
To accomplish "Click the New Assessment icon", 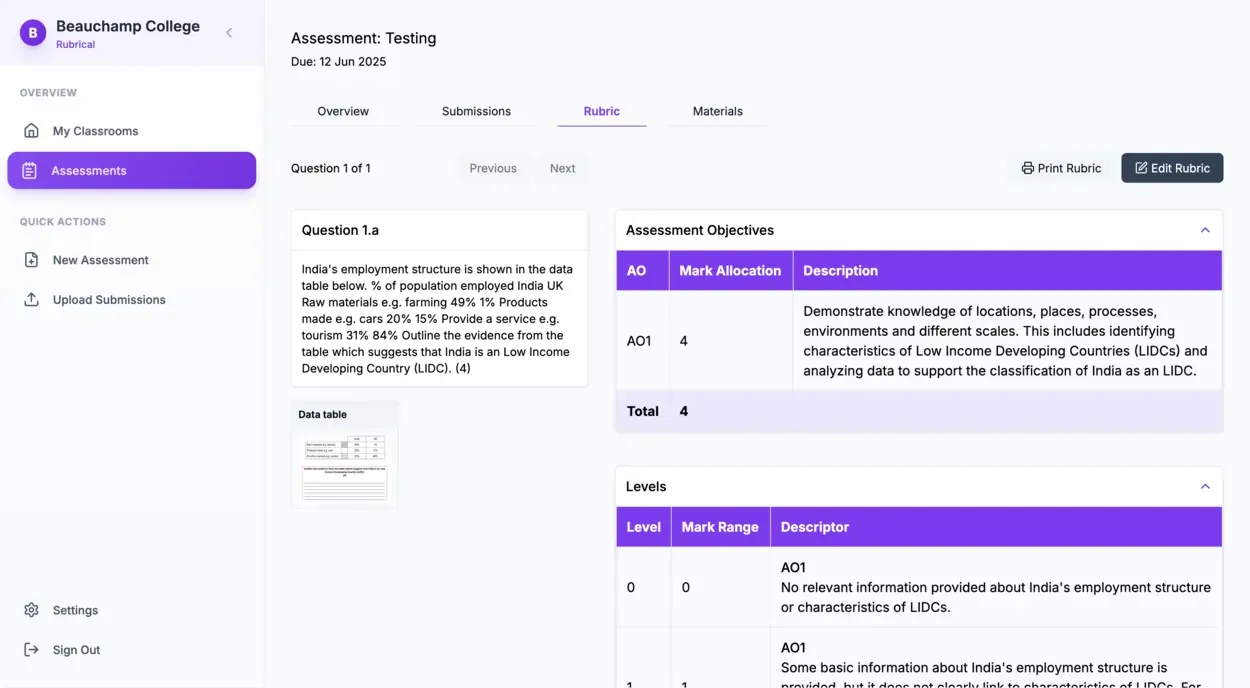I will point(30,259).
